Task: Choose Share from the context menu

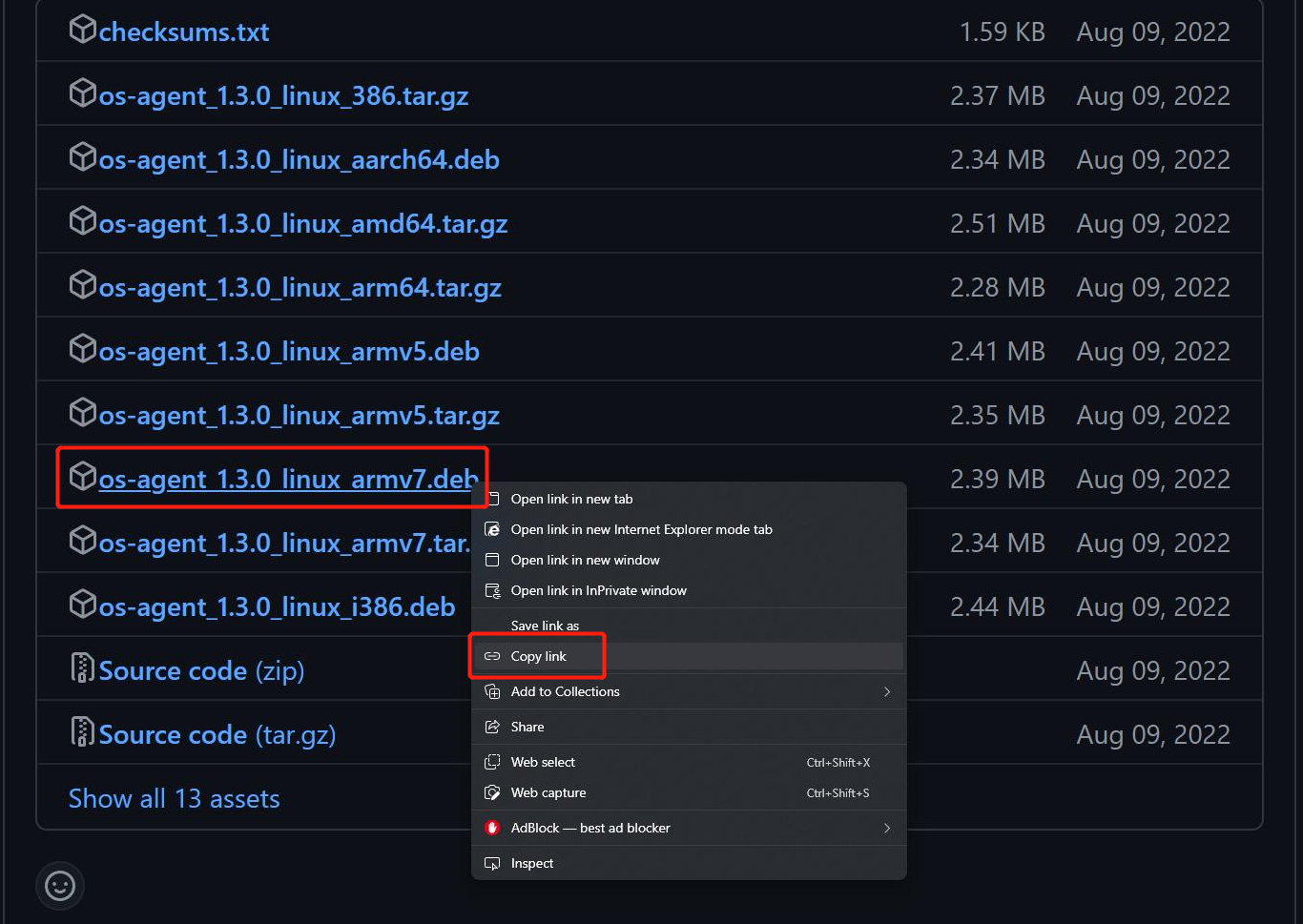Action: coord(689,727)
